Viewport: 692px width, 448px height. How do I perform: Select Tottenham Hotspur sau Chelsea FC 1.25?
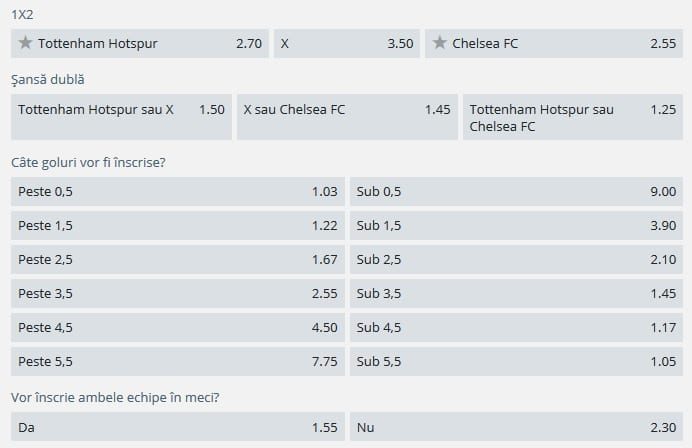click(573, 118)
